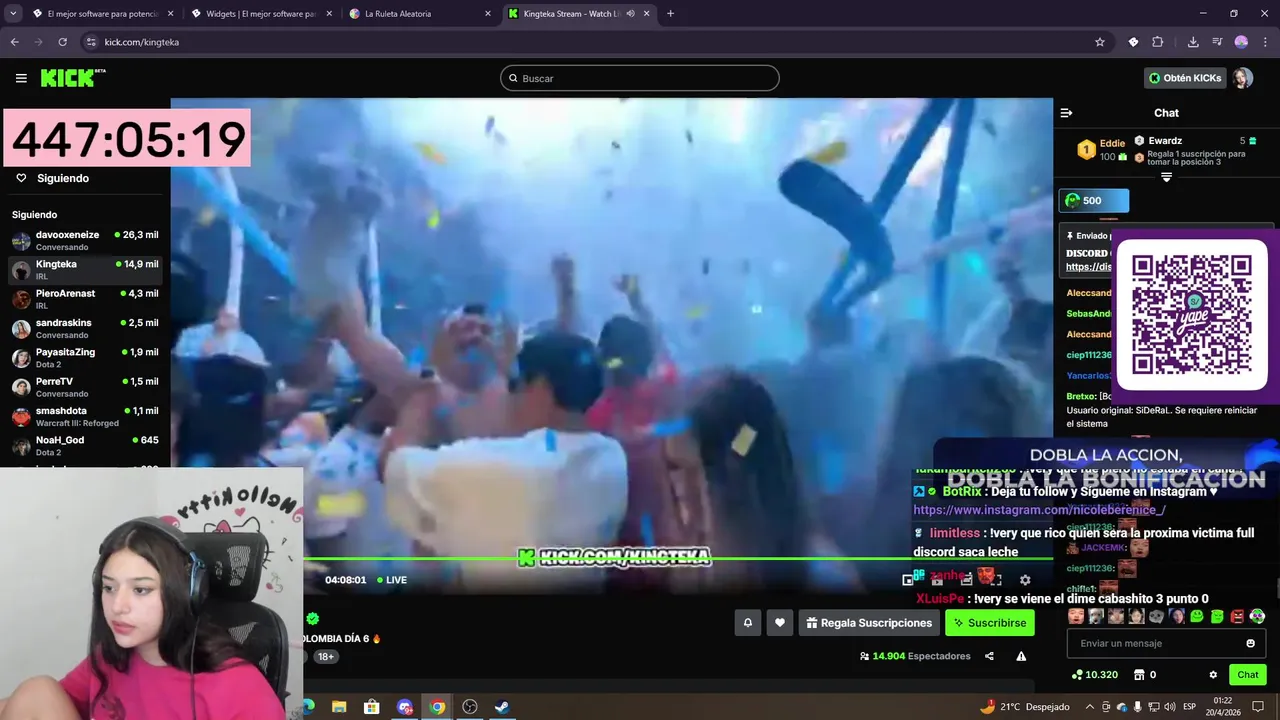Switch to La Ruleta Aleatoria tab
The height and width of the screenshot is (720, 1280).
[x=419, y=14]
